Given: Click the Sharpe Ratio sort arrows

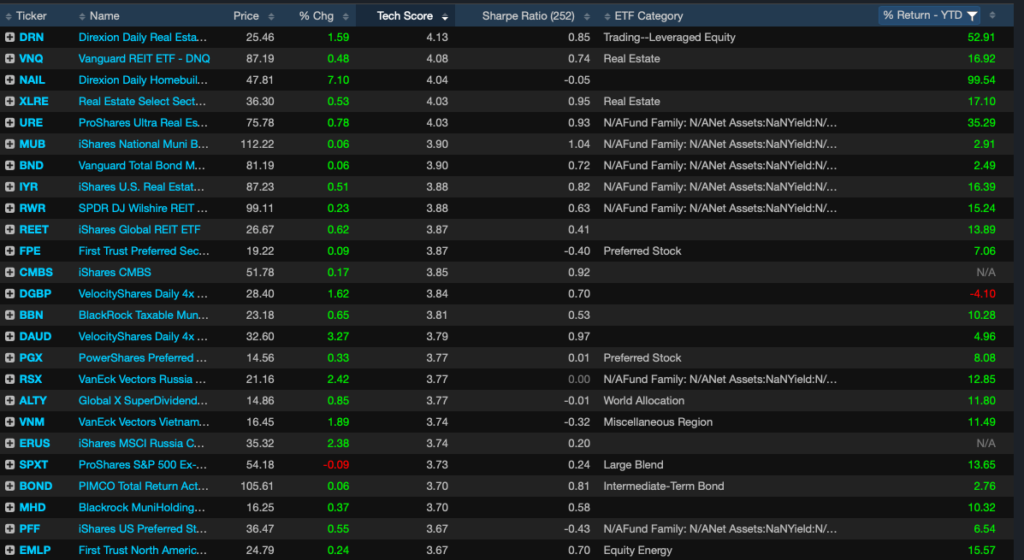Looking at the screenshot, I should [x=586, y=16].
